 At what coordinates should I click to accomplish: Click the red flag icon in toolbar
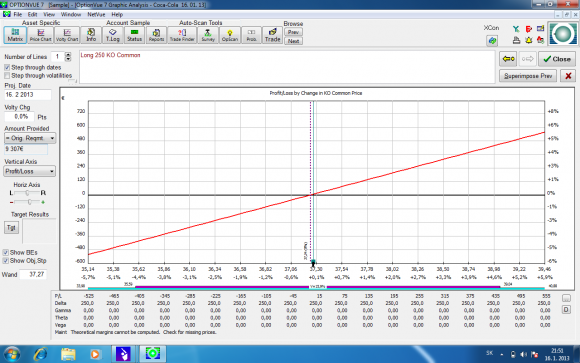click(528, 29)
